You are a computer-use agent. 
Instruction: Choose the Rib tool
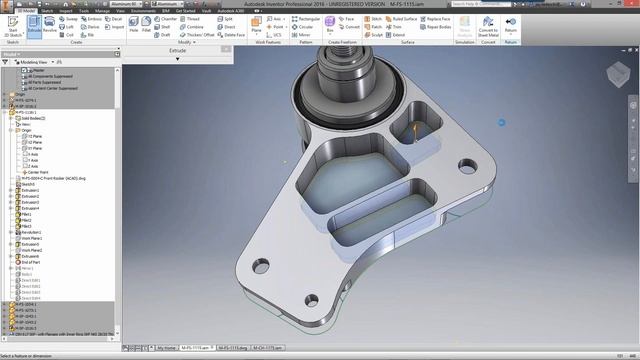(x=87, y=35)
